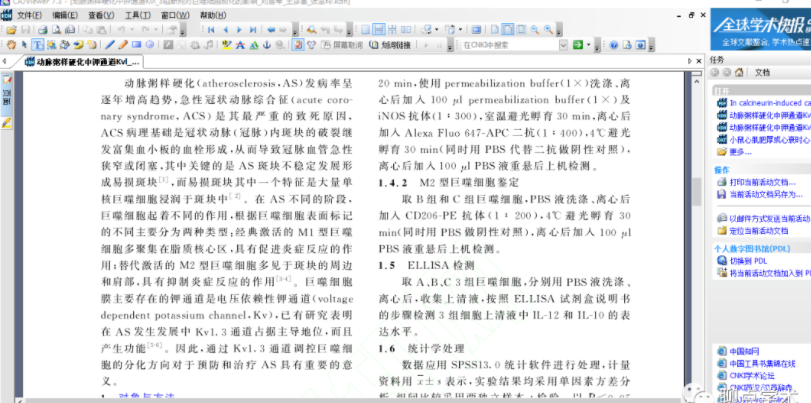
Task: Click into the 在CNKI中搜索 search field
Action: 510,45
